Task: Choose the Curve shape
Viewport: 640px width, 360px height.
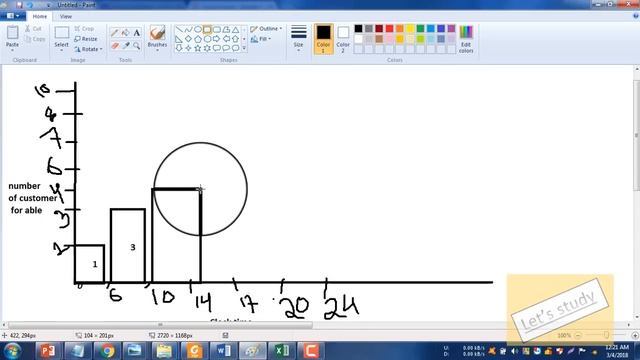Action: tap(188, 30)
